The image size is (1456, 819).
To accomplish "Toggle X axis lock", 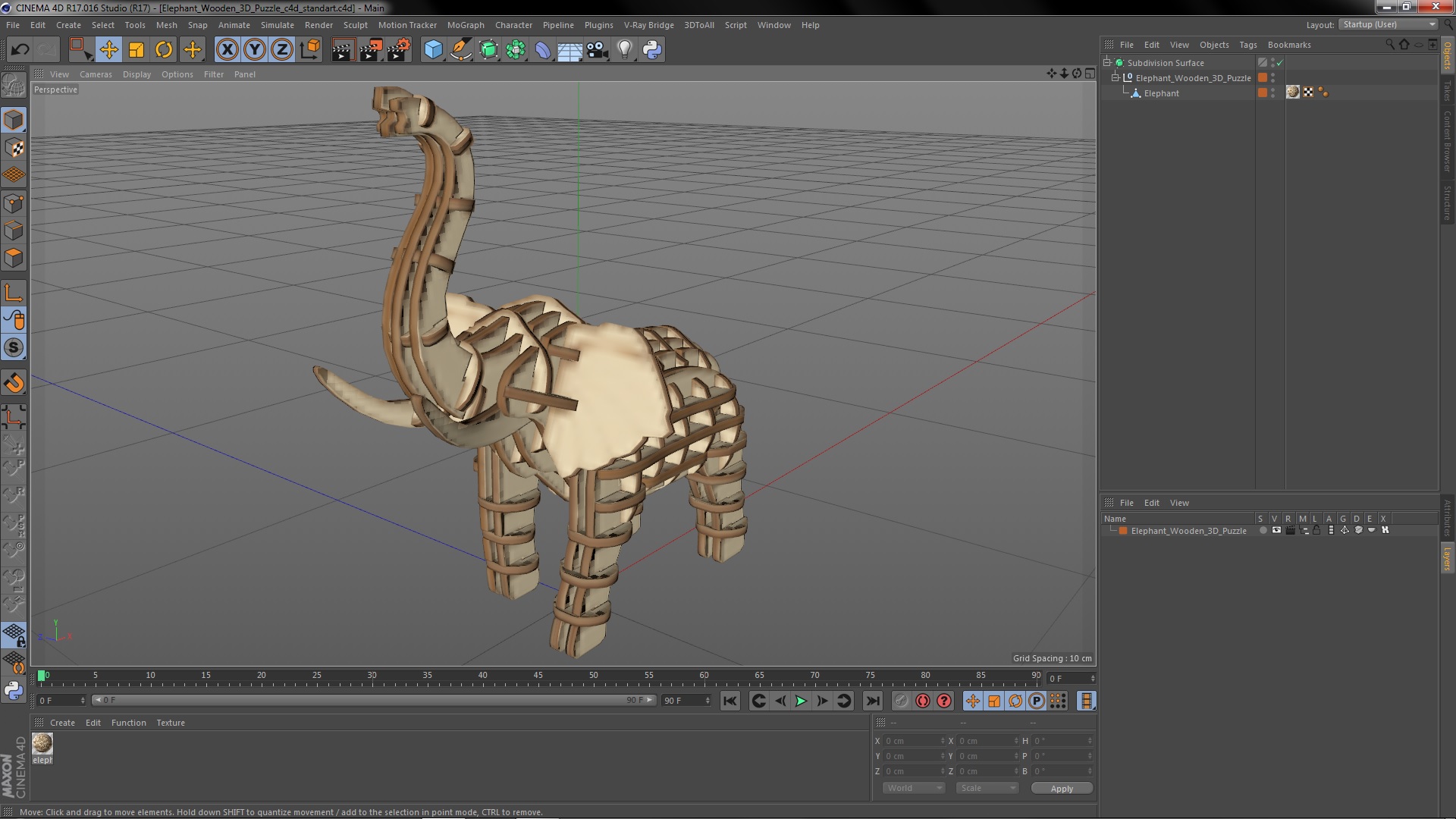I will [227, 50].
